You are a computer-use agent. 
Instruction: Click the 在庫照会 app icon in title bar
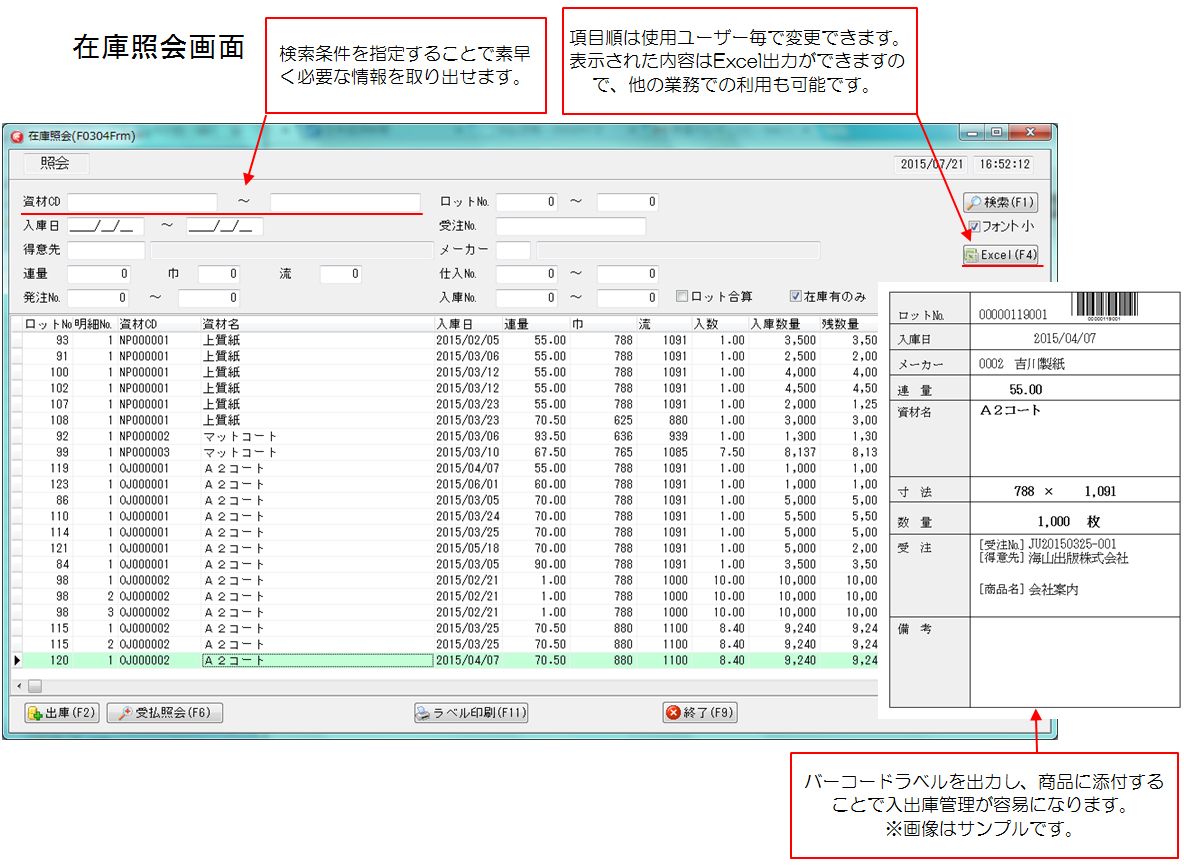click(x=17, y=137)
